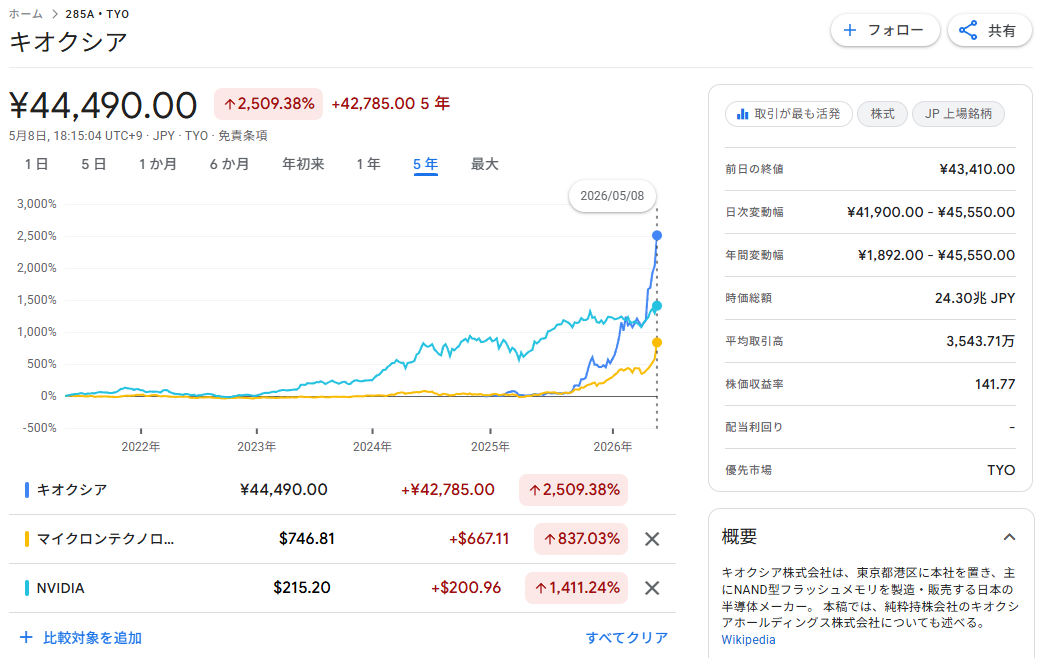
Task: Collapse the 概要 section chevron
Action: [1009, 537]
